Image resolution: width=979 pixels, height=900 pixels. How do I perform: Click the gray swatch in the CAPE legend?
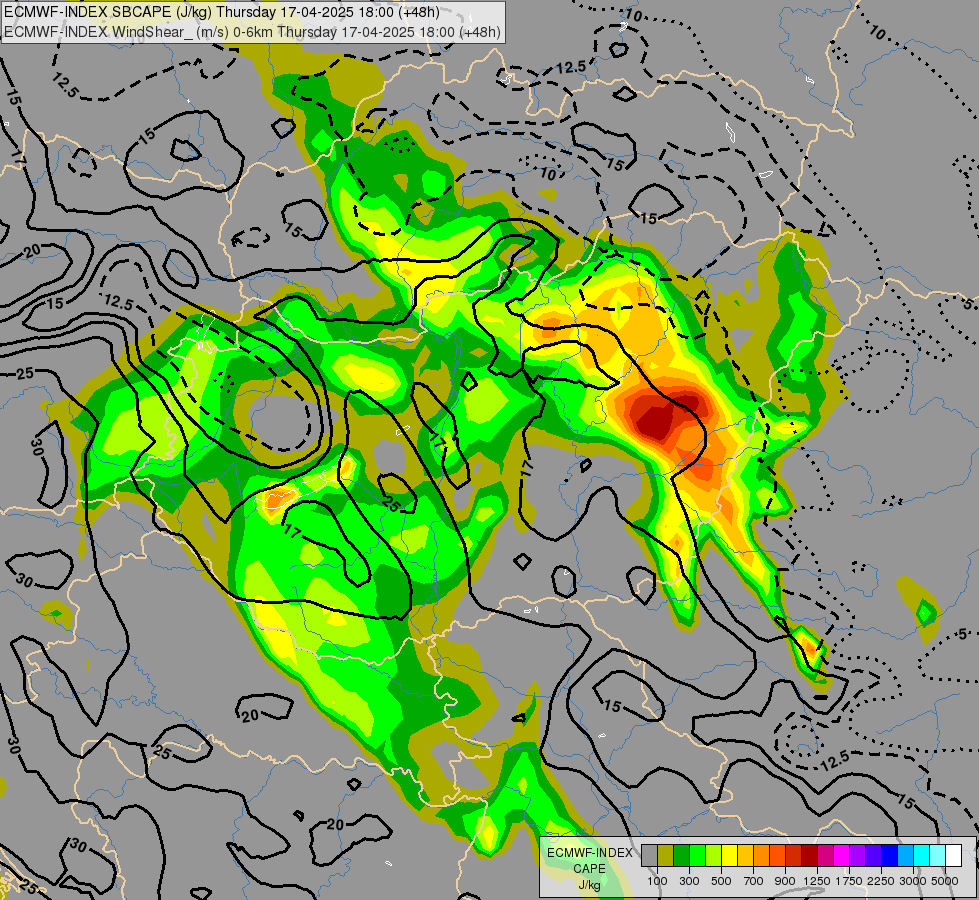[649, 856]
